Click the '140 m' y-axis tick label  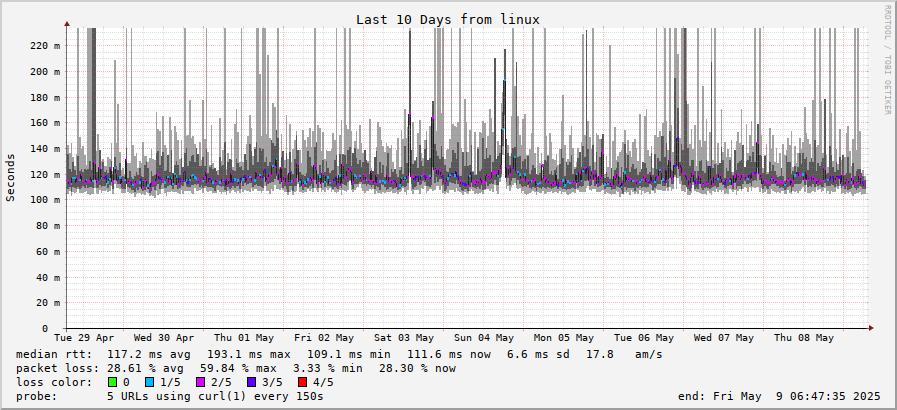pos(45,149)
